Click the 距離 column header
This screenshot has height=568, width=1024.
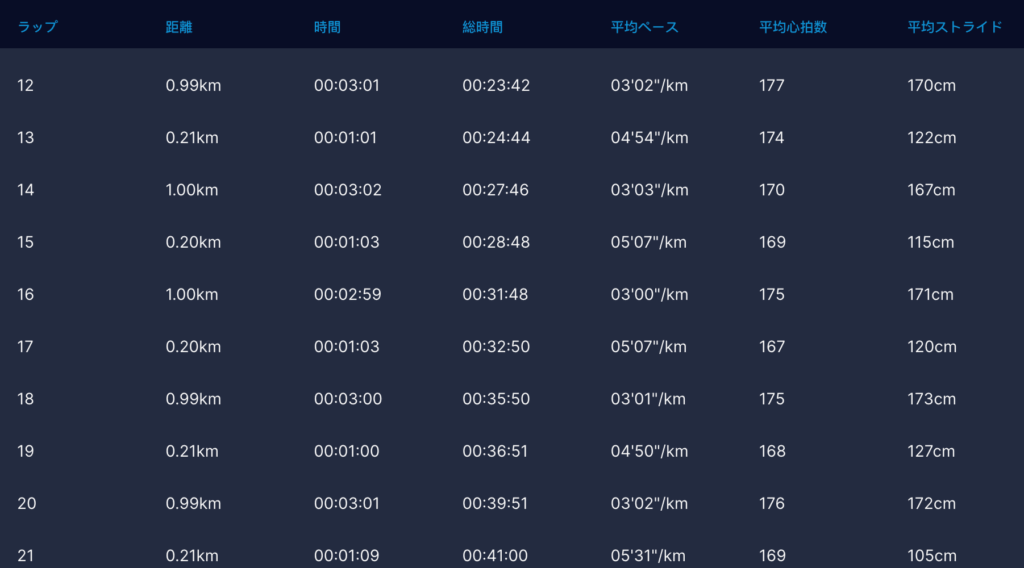pyautogui.click(x=179, y=27)
